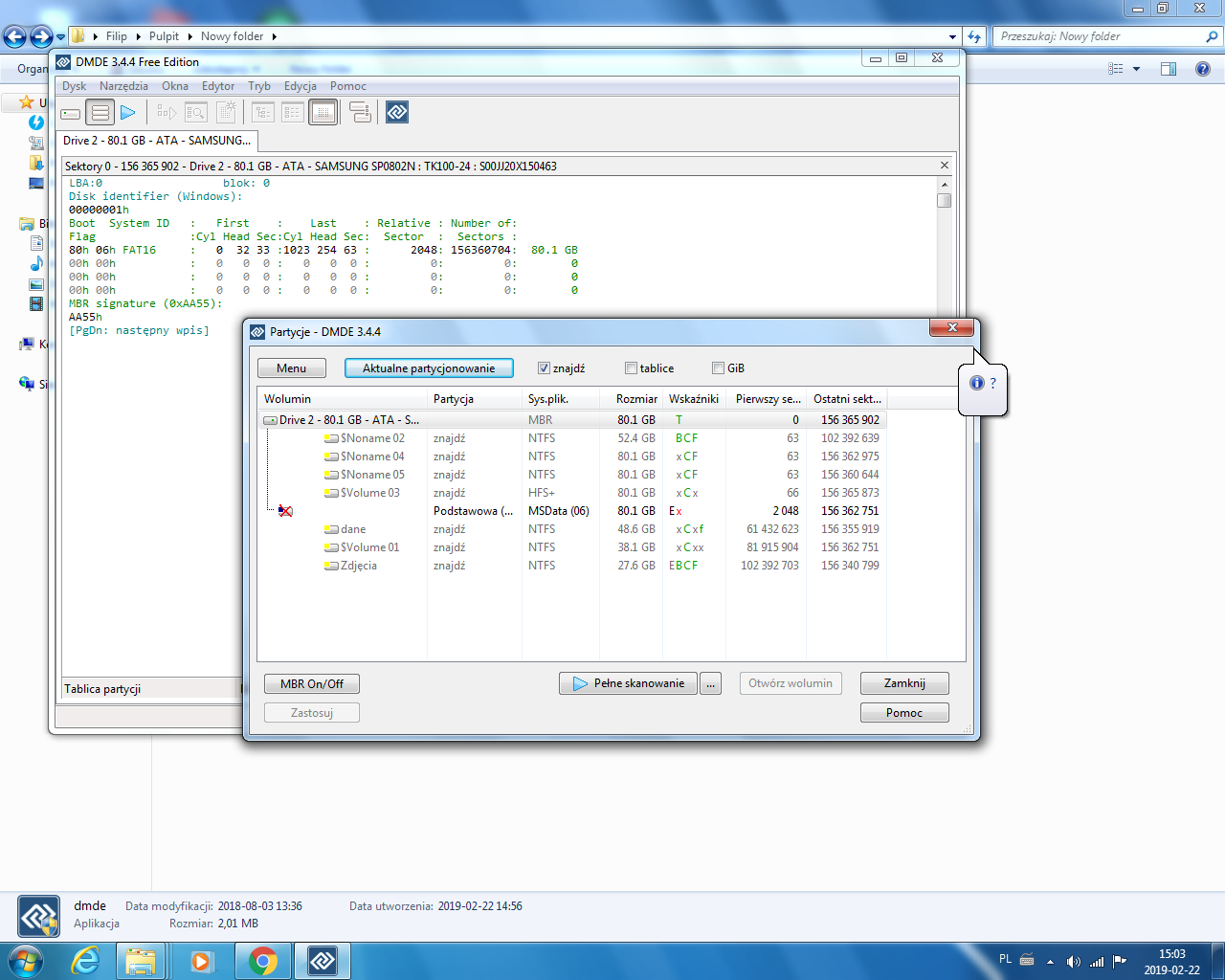Enable the tablice checkbox
The width and height of the screenshot is (1225, 980).
click(x=631, y=368)
